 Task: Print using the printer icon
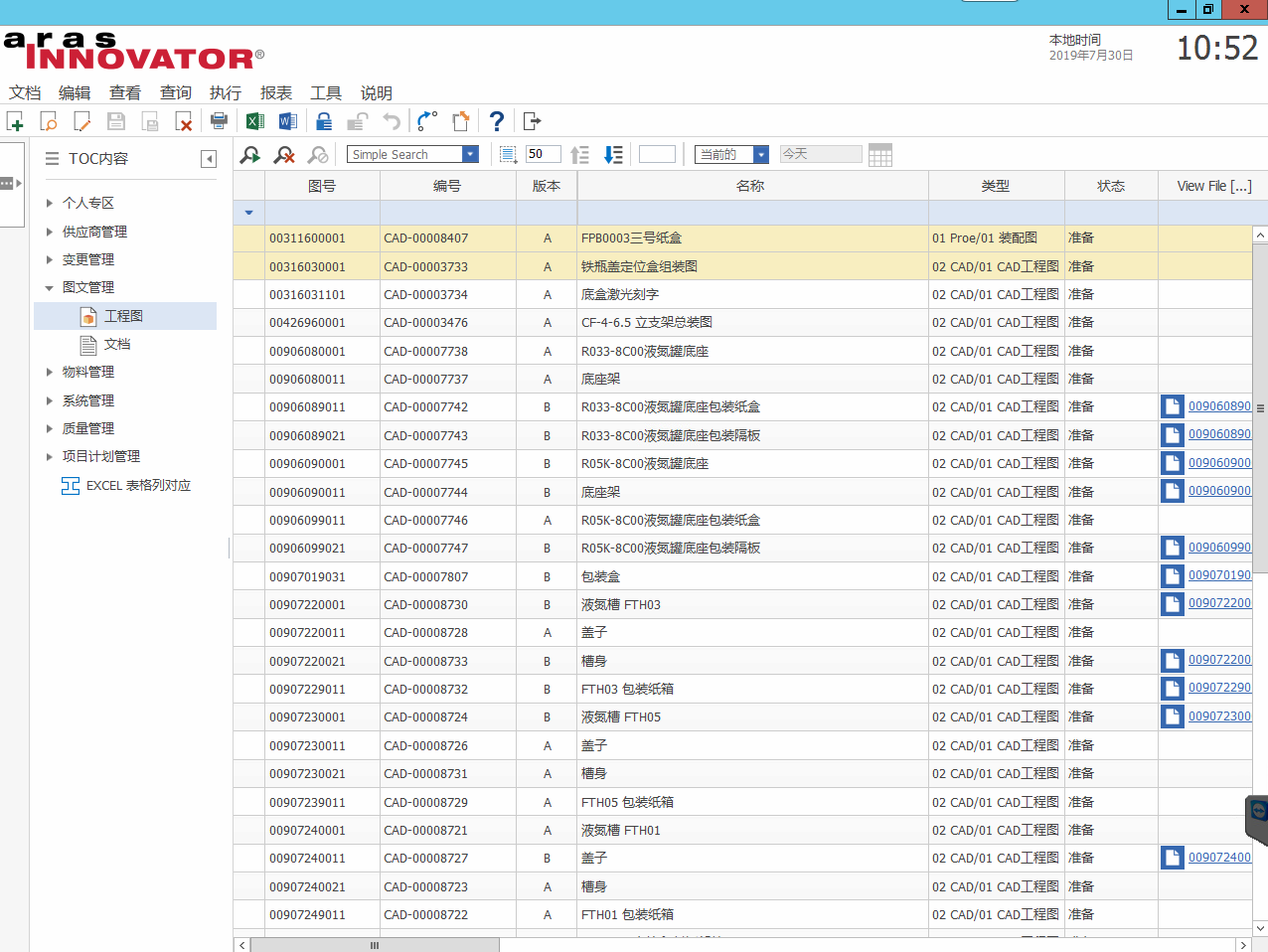pos(219,121)
